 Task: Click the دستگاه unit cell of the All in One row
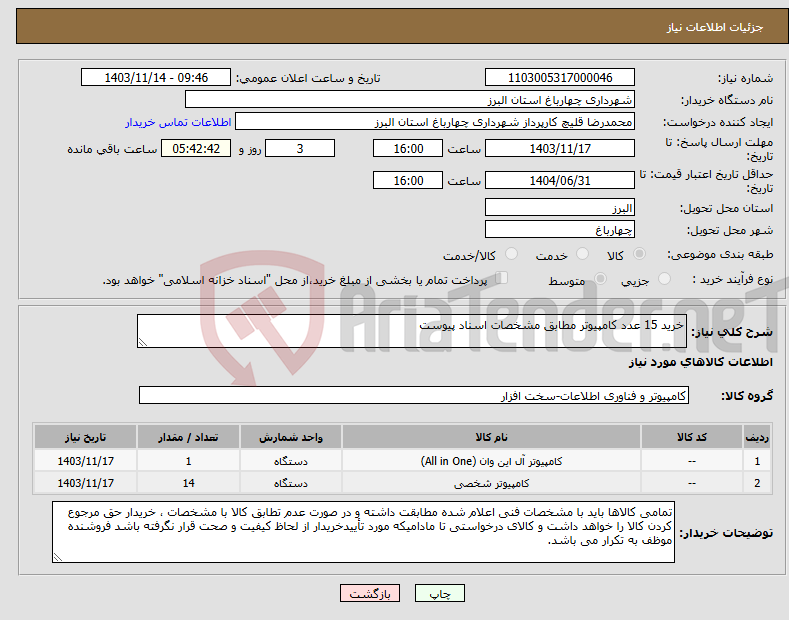(290, 460)
